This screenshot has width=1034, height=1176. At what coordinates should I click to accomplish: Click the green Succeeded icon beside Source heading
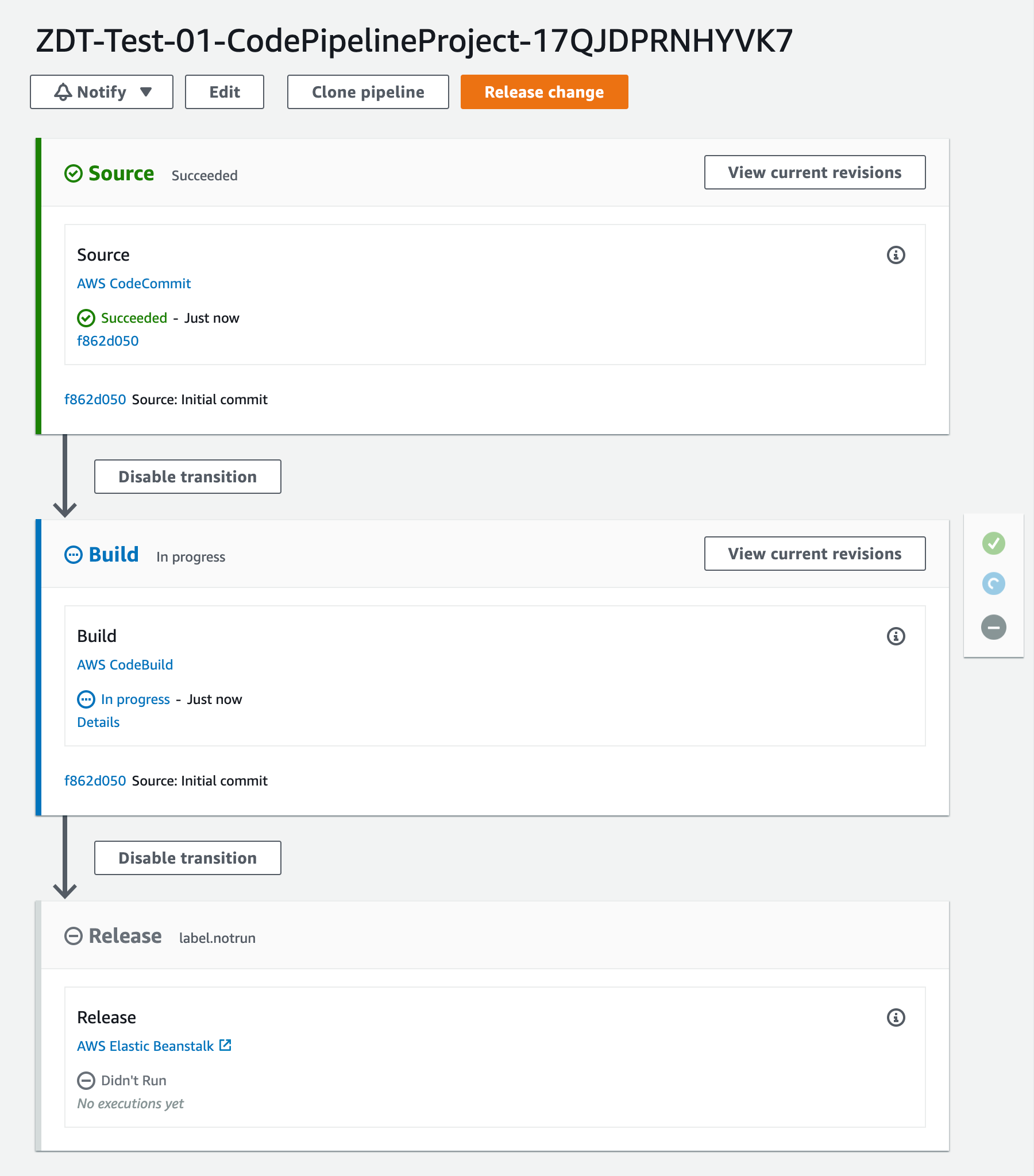[74, 173]
